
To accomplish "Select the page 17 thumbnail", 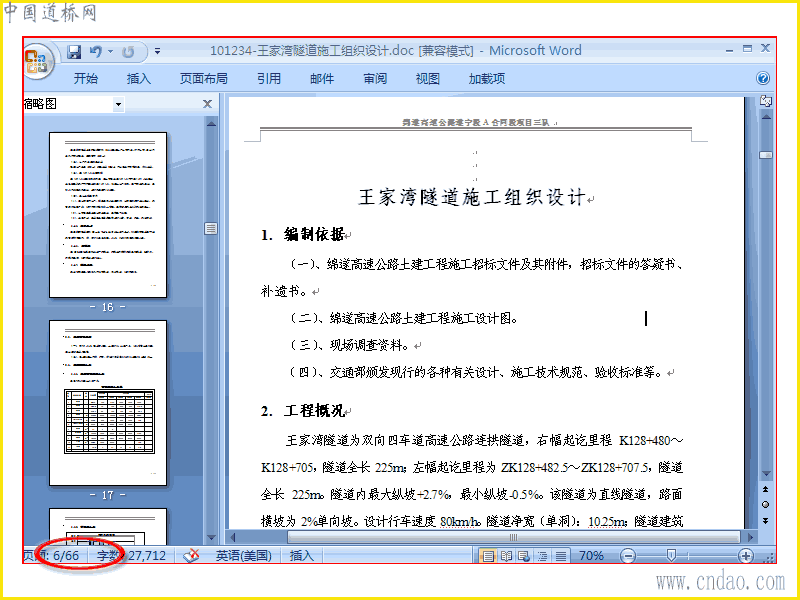I will pyautogui.click(x=108, y=403).
